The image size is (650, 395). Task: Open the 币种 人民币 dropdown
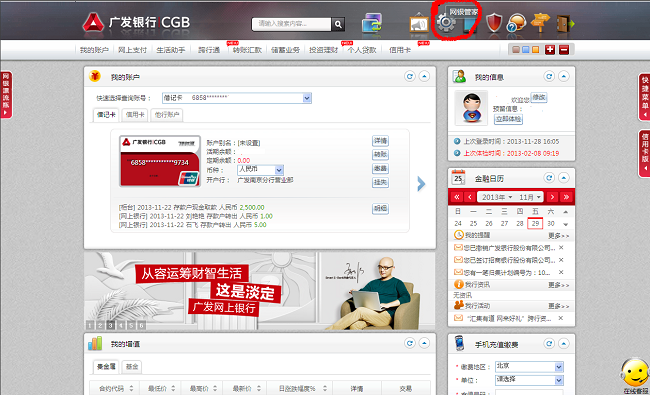pyautogui.click(x=260, y=170)
